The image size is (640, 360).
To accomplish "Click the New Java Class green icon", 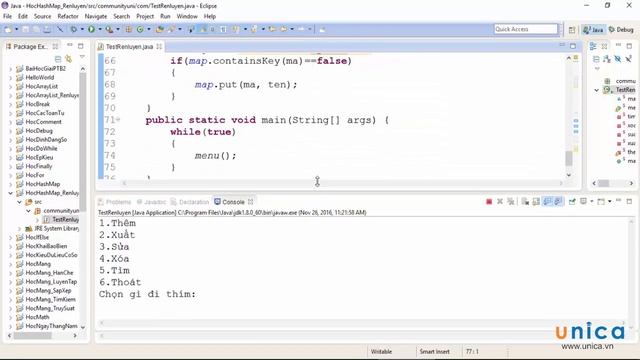I will click(140, 29).
